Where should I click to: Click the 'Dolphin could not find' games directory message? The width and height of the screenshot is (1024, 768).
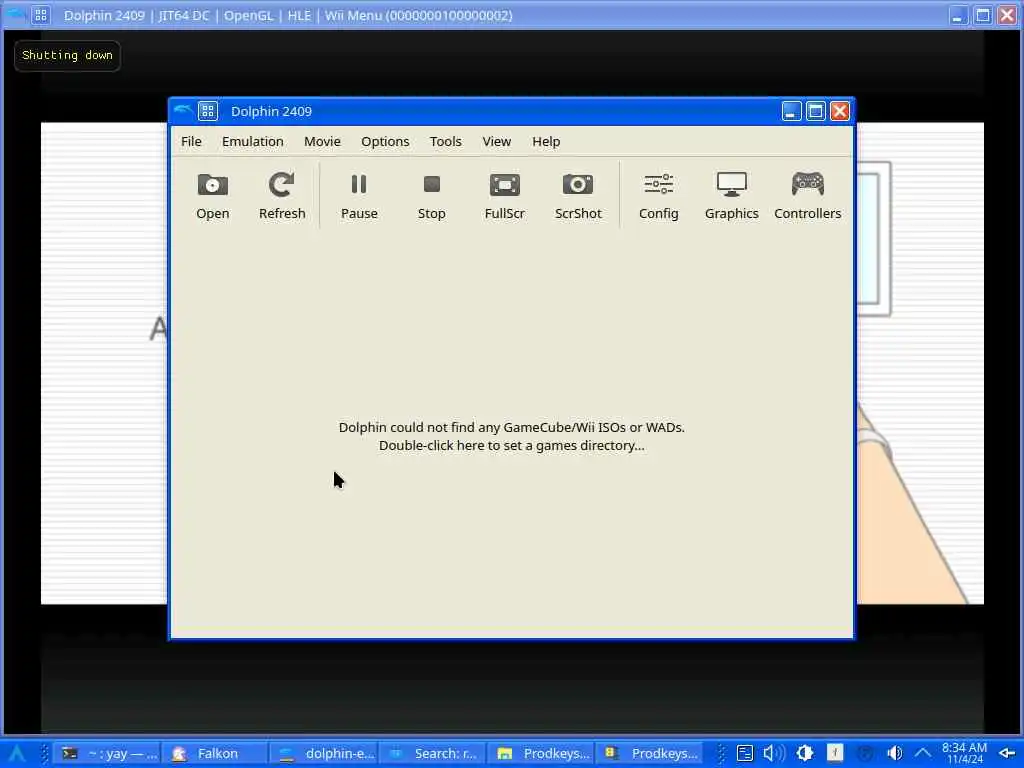[511, 436]
